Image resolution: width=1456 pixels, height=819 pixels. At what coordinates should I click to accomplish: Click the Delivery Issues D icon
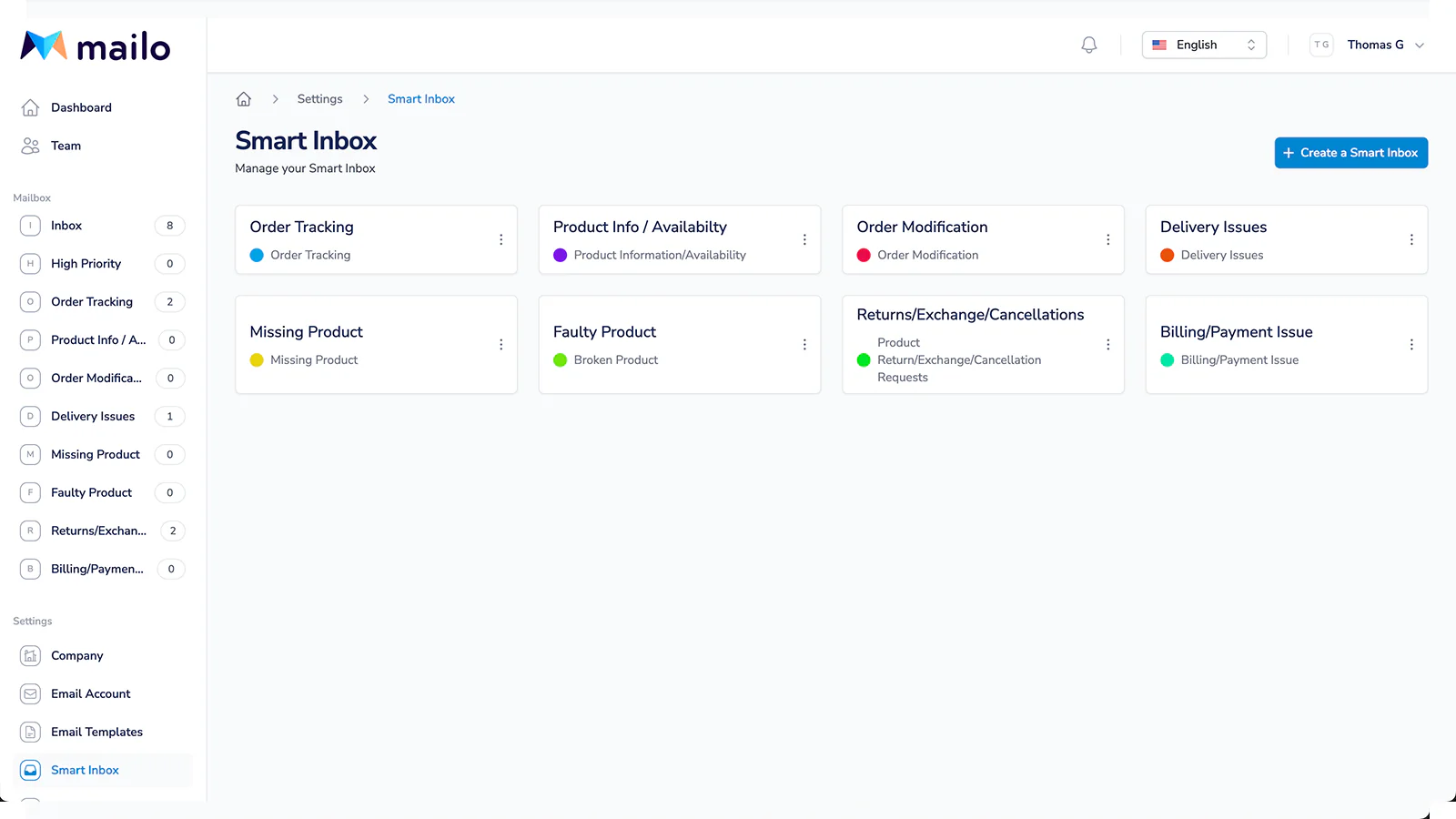click(x=30, y=417)
